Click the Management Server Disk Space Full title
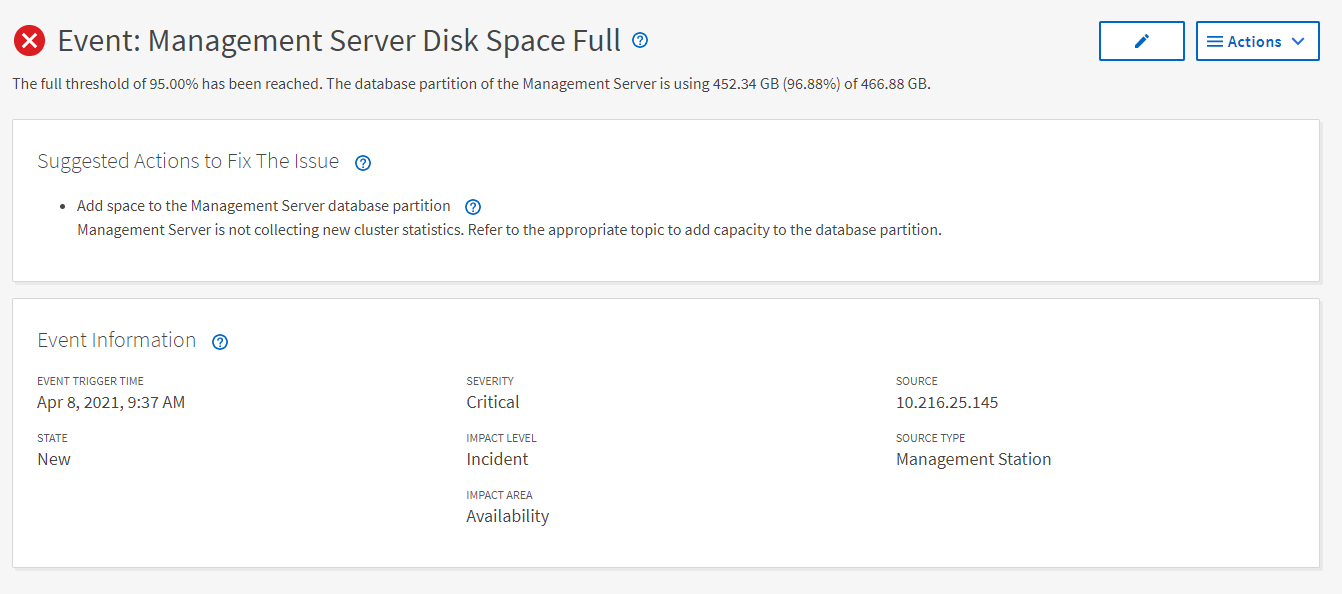The image size is (1342, 594). (339, 41)
